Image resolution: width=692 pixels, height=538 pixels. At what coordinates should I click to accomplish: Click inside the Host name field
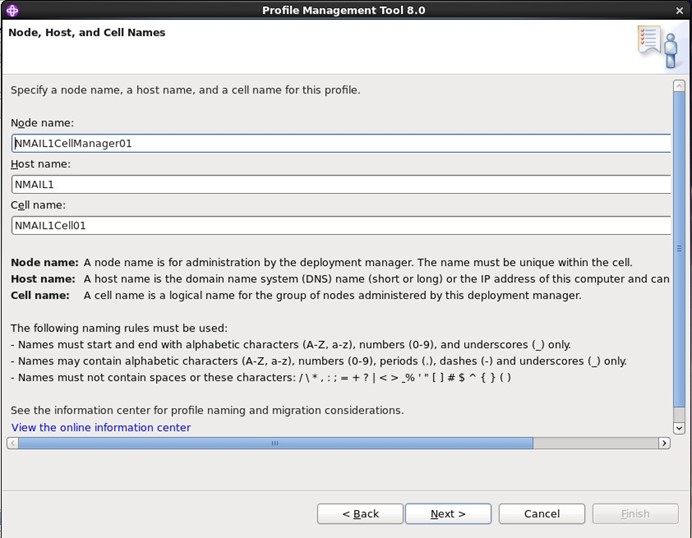(x=340, y=184)
